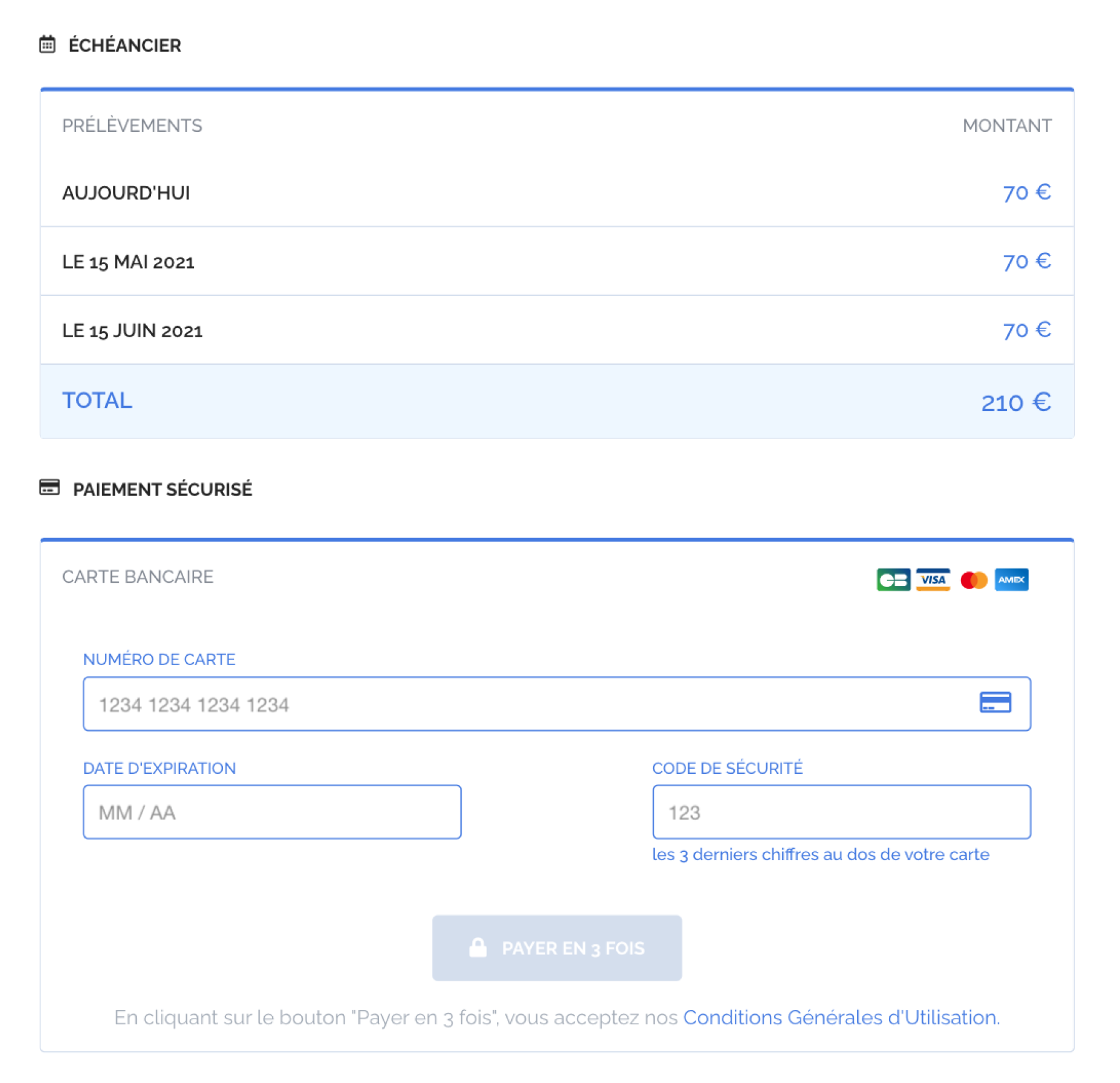
Task: Click the Mastercard logo
Action: (x=973, y=580)
